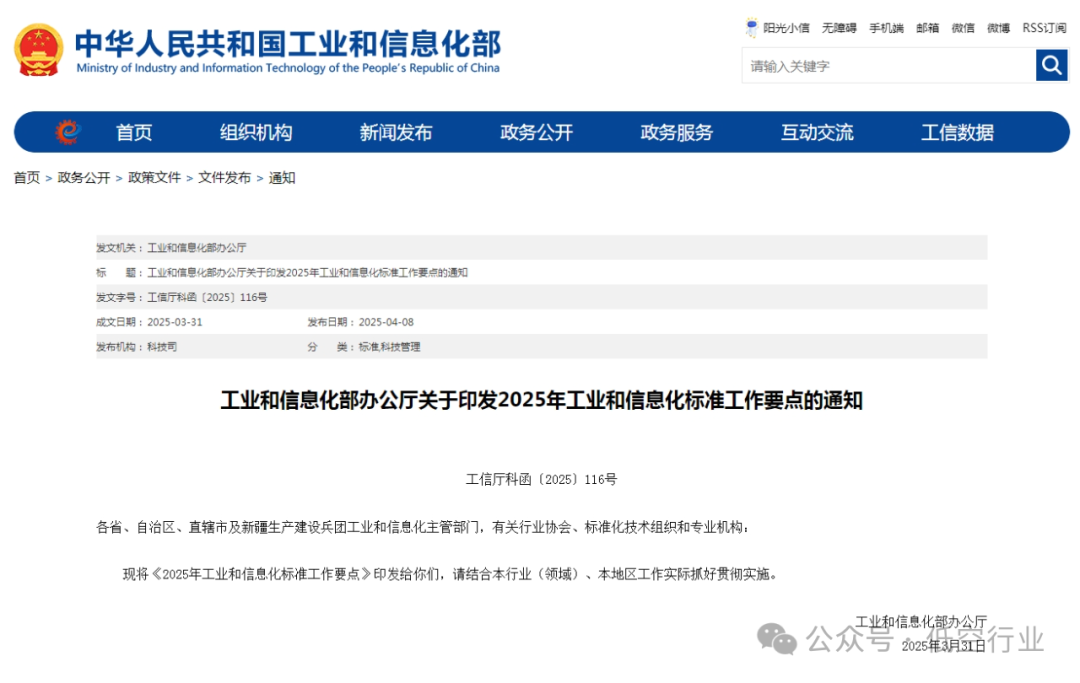Switch to the 政务公开 navigation tab
This screenshot has height=683, width=1080.
534,131
